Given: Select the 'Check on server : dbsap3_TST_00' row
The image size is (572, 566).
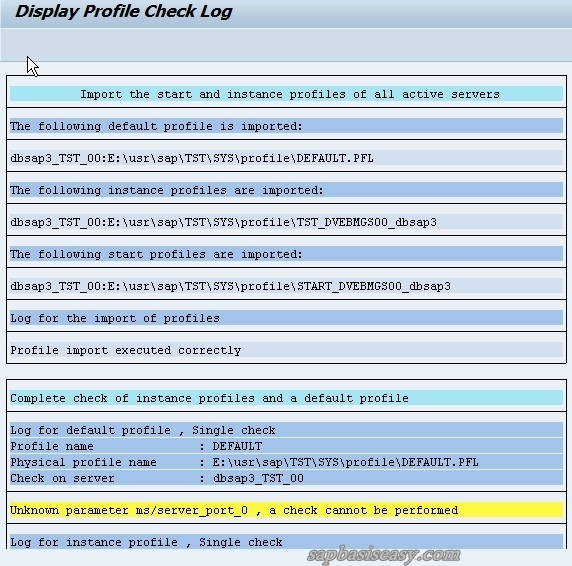Looking at the screenshot, I should point(286,478).
